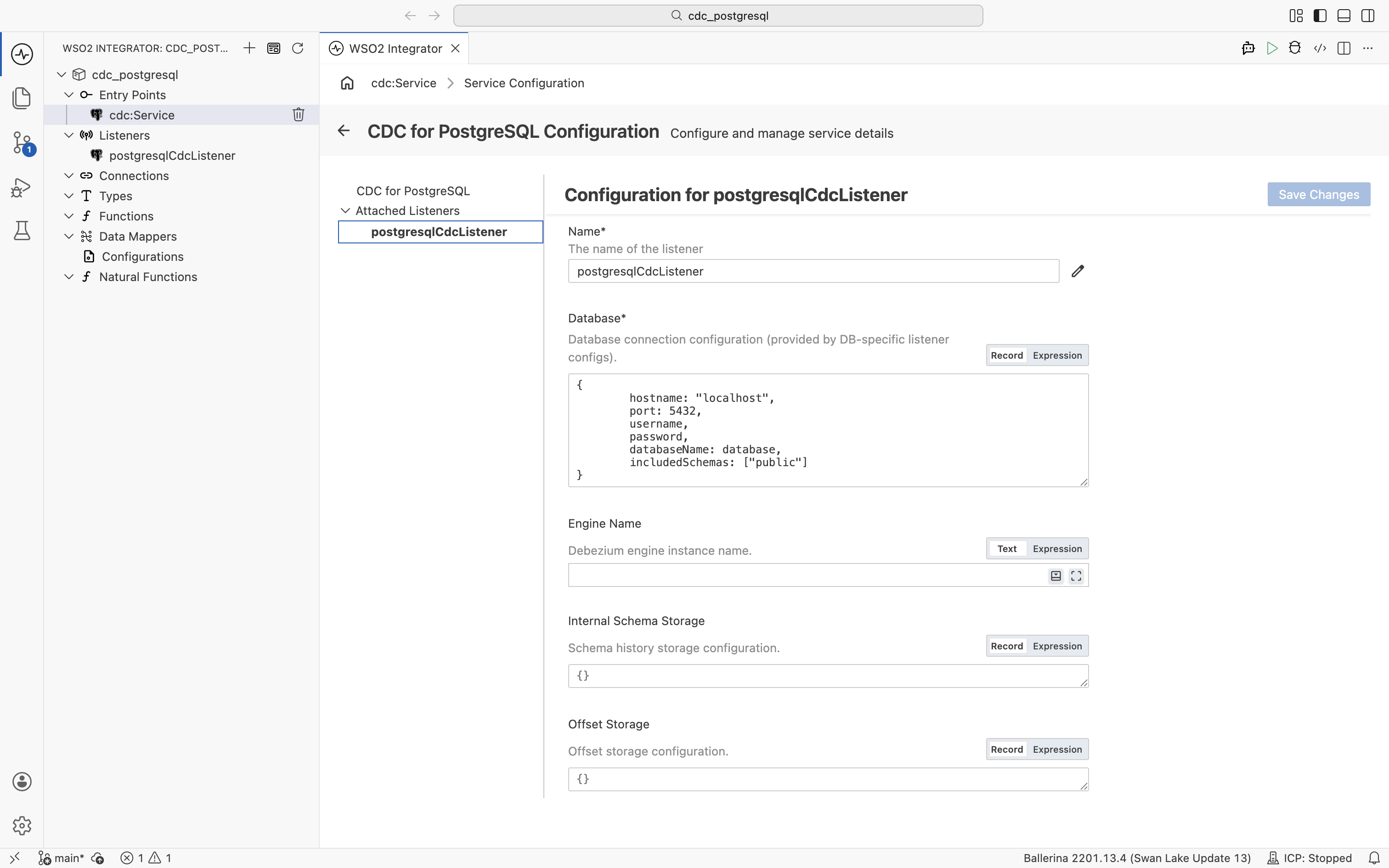Collapse Connections tree section
The width and height of the screenshot is (1389, 868).
(69, 175)
